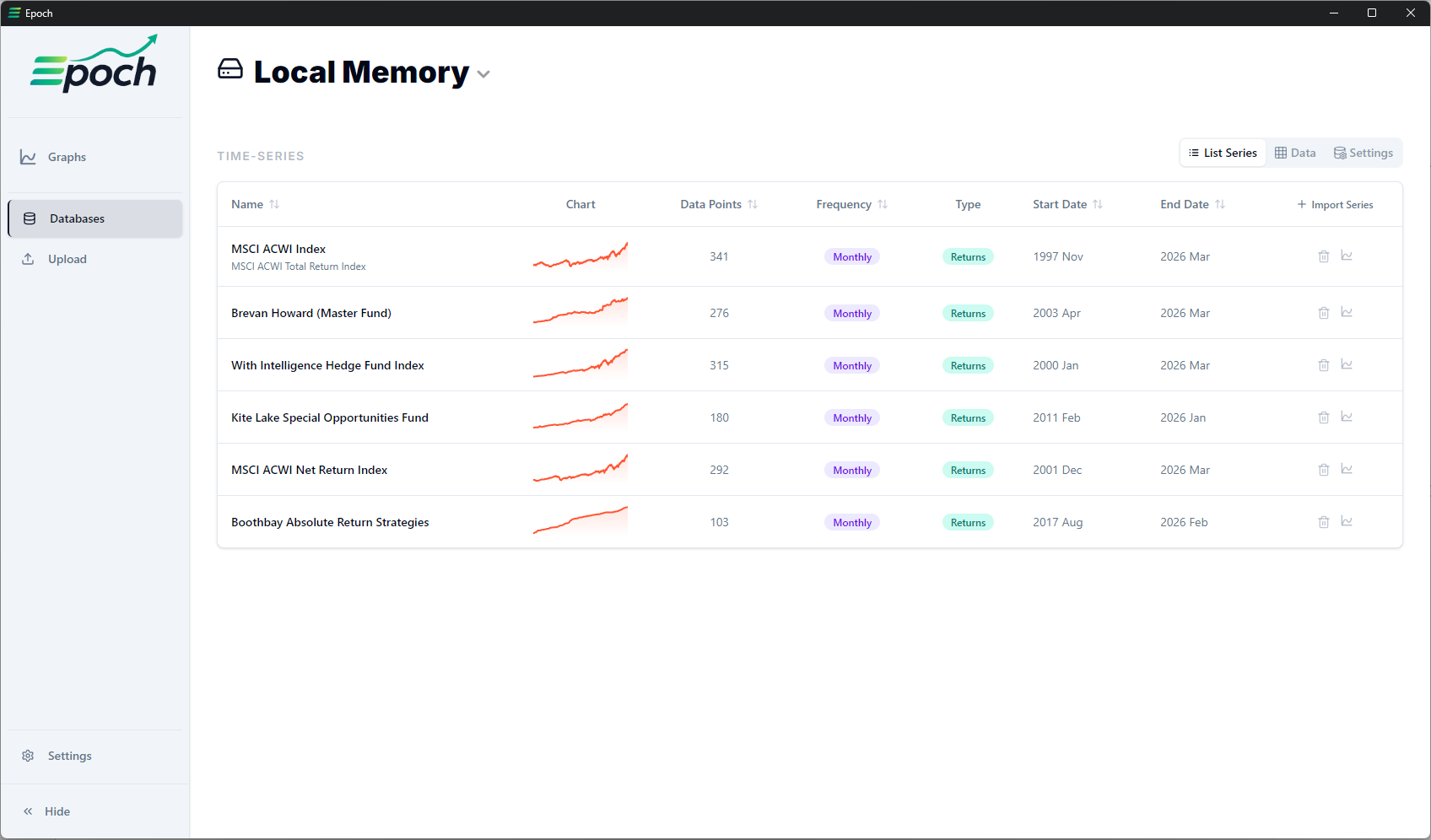Click Monthly badge for MSCI ACWI Index
This screenshot has width=1431, height=840.
point(852,257)
